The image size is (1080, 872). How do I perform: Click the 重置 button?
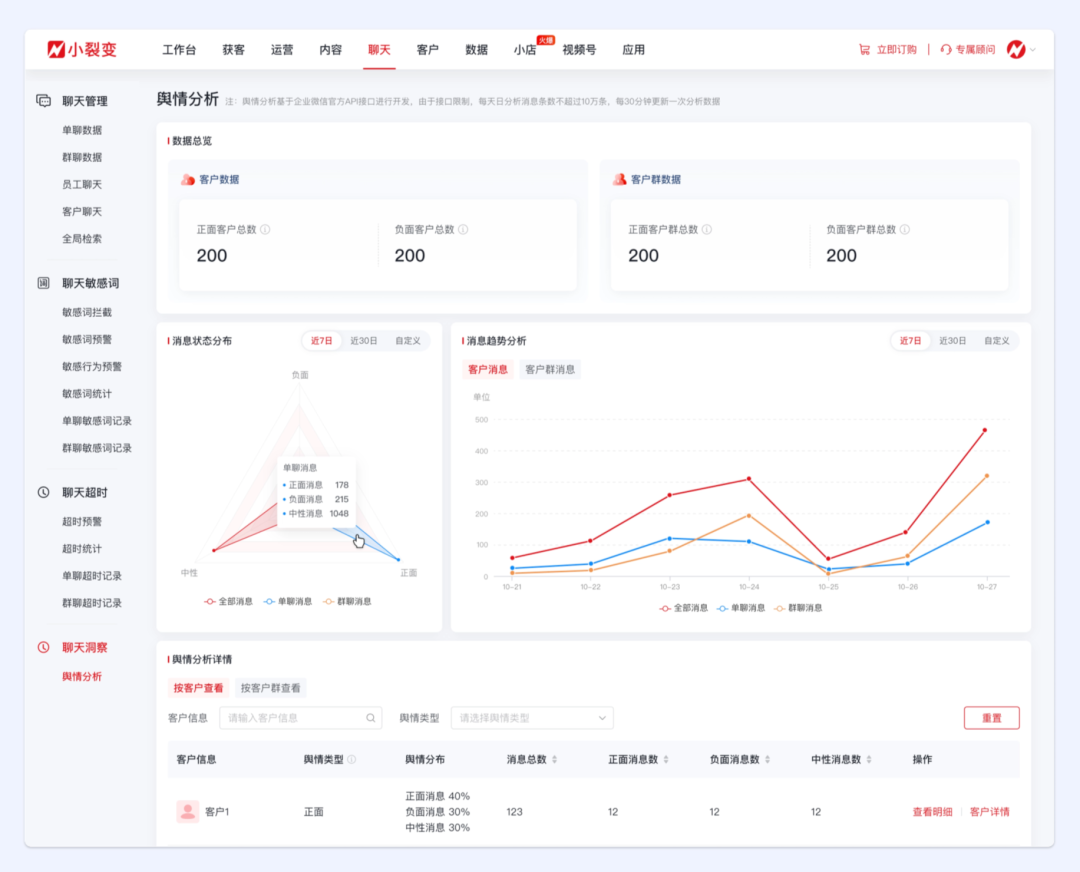(991, 718)
